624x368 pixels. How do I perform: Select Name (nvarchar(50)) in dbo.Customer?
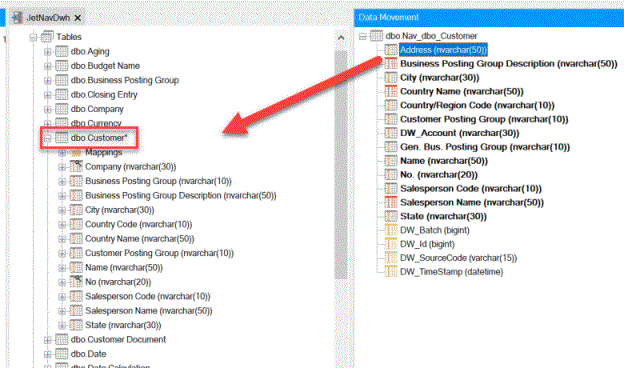click(x=124, y=267)
